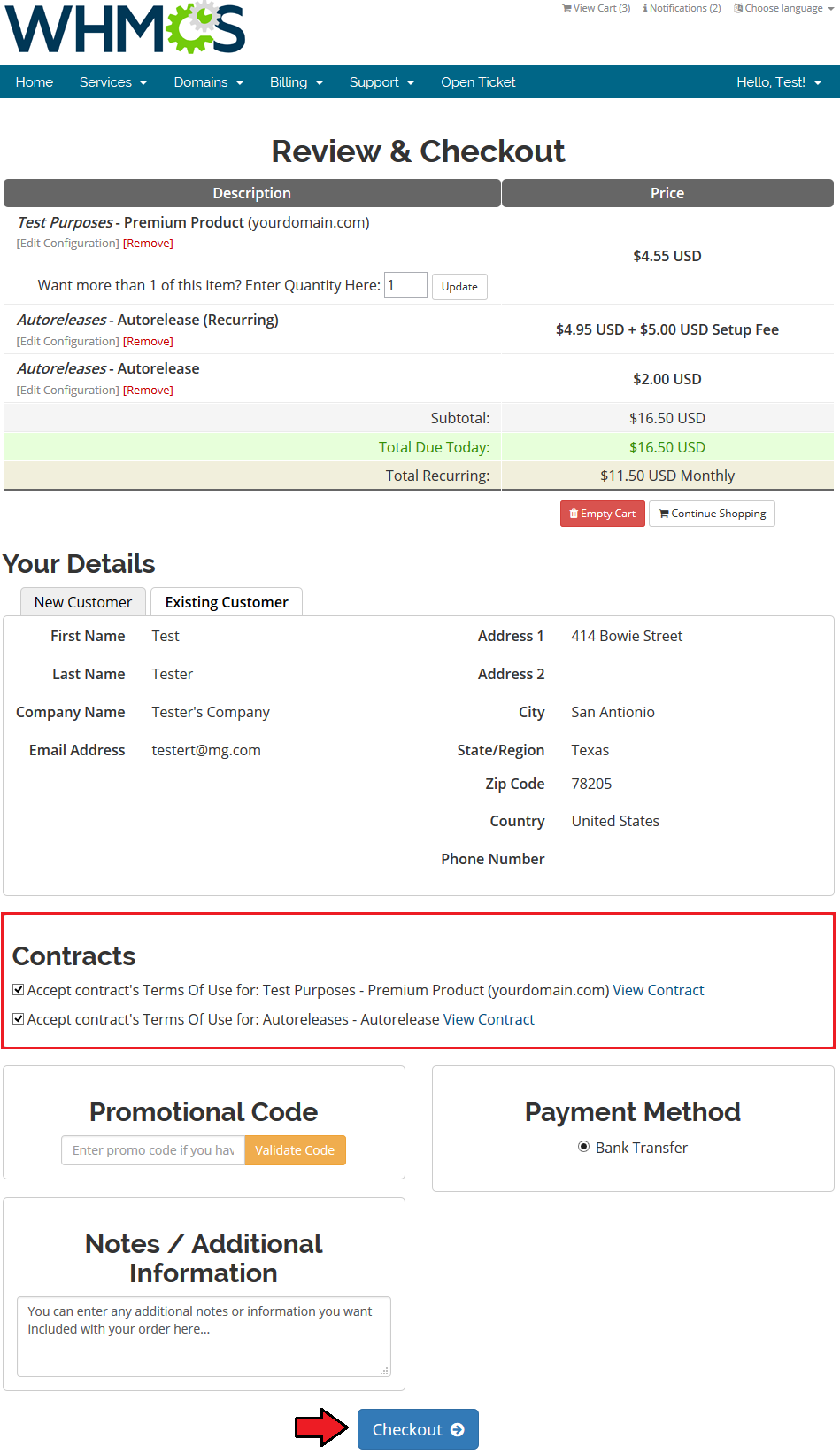Viewport: 840px width, 1454px height.
Task: Expand the Services dropdown menu
Action: pos(112,82)
